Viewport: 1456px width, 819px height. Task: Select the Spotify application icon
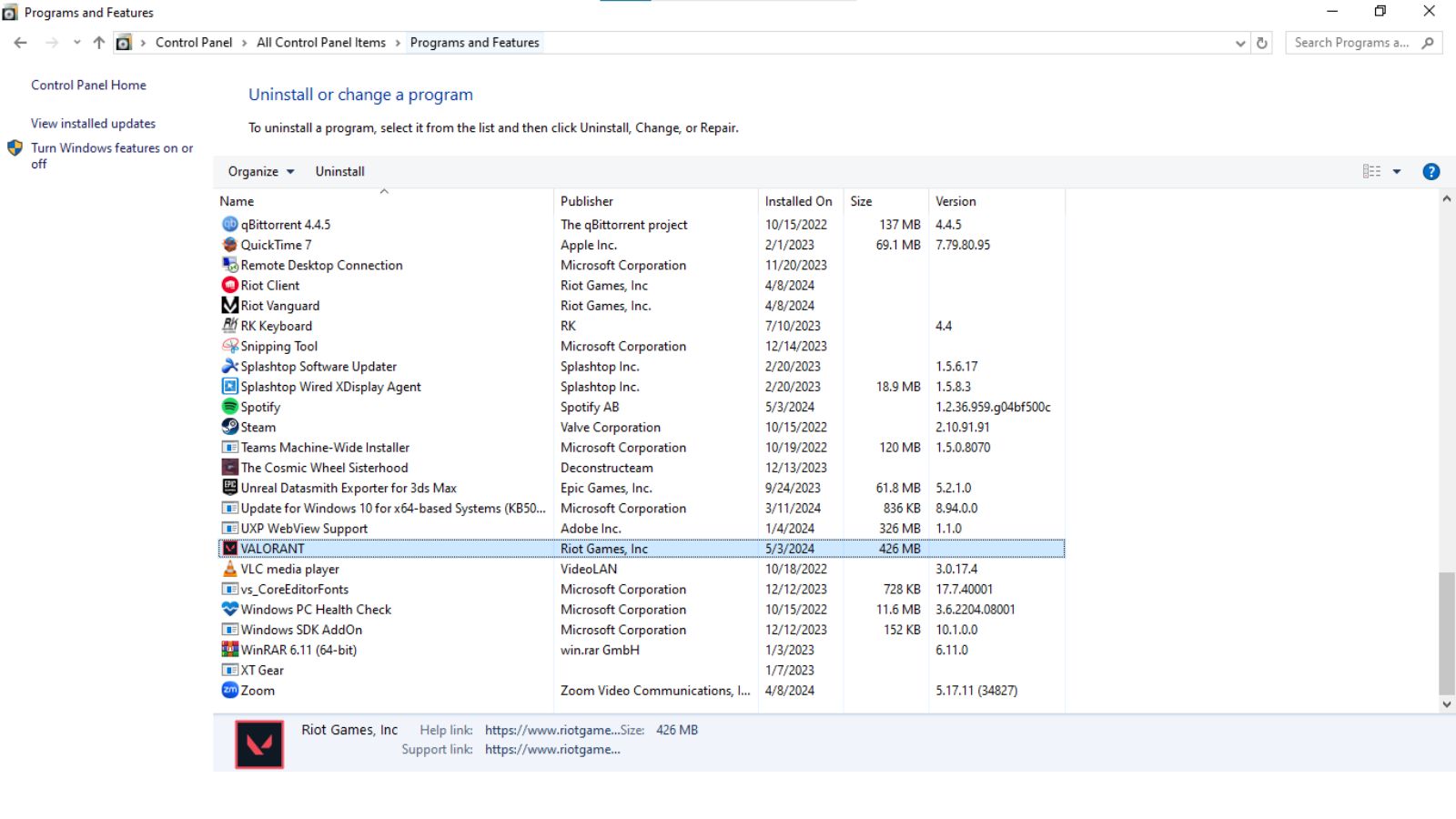click(229, 407)
